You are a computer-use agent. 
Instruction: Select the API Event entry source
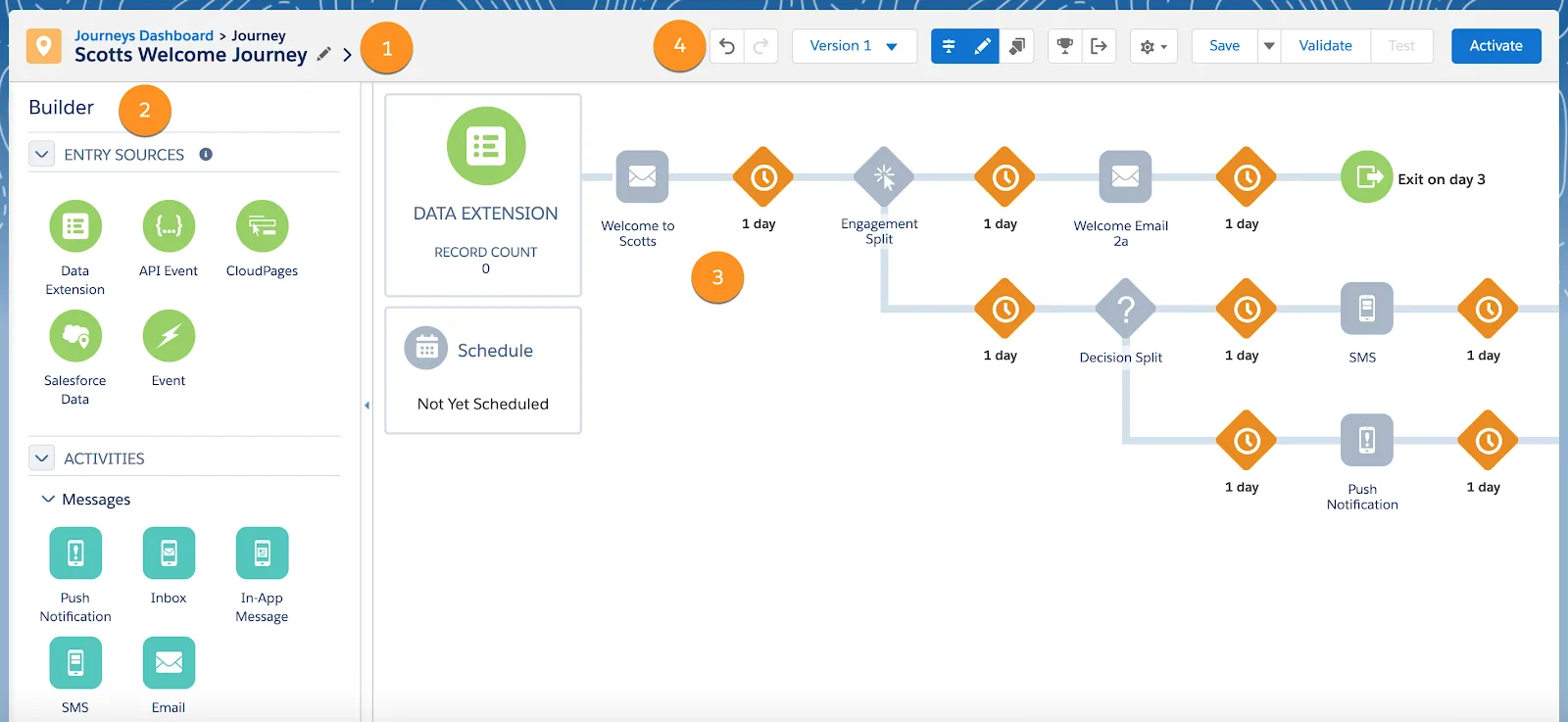pyautogui.click(x=169, y=226)
